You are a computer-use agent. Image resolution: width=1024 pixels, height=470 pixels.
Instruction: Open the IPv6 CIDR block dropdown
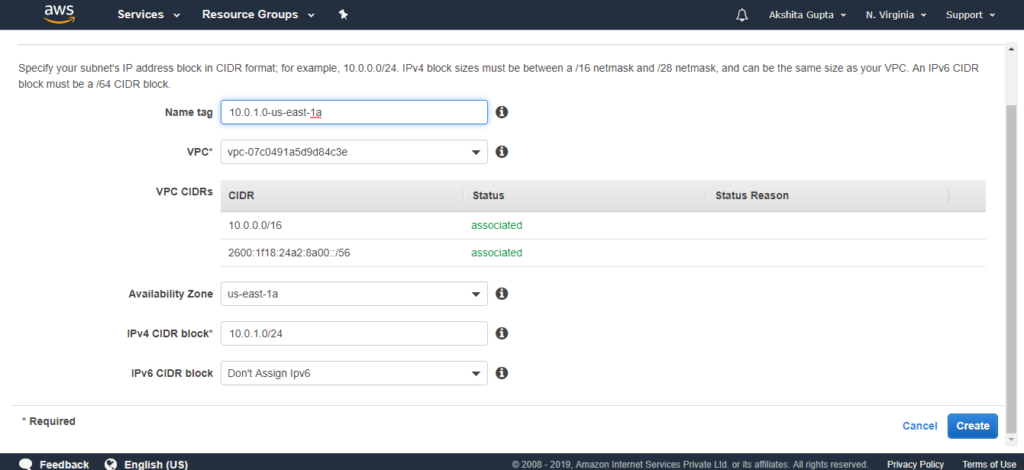(x=354, y=373)
